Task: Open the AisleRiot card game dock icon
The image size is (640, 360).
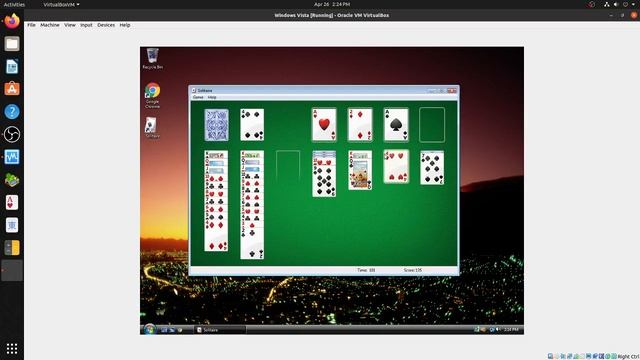Action: click(x=12, y=202)
